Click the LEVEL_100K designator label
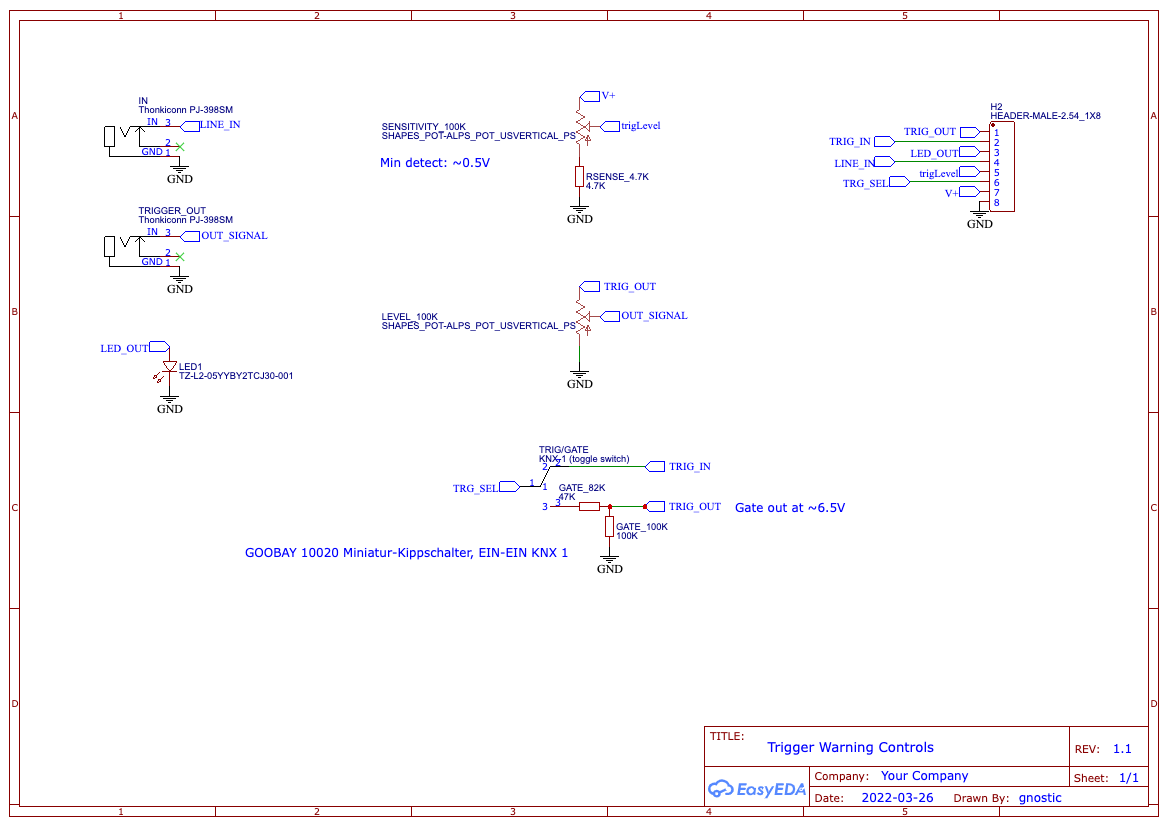 click(x=409, y=317)
